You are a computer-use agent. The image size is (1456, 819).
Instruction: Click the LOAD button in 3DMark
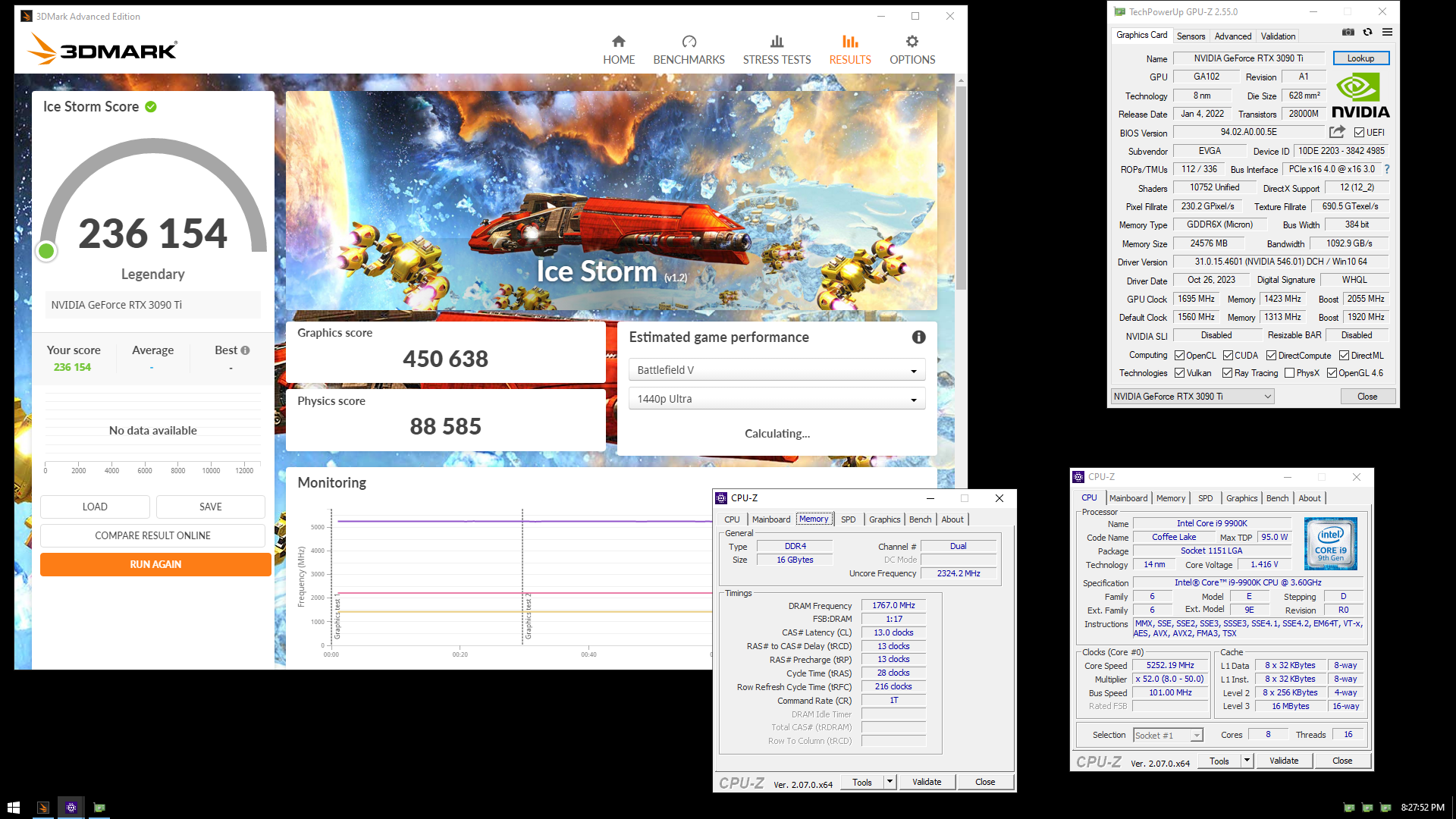(95, 507)
